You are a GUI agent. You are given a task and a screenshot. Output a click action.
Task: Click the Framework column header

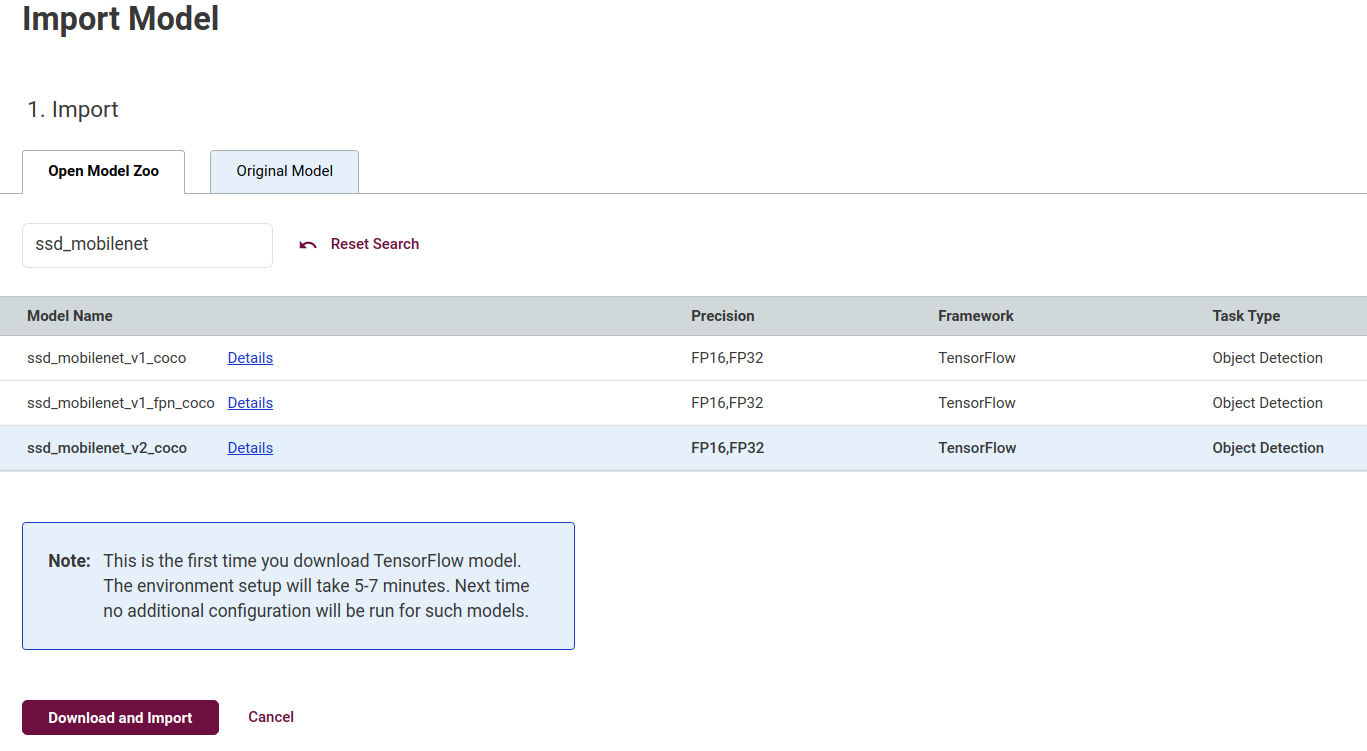tap(976, 316)
